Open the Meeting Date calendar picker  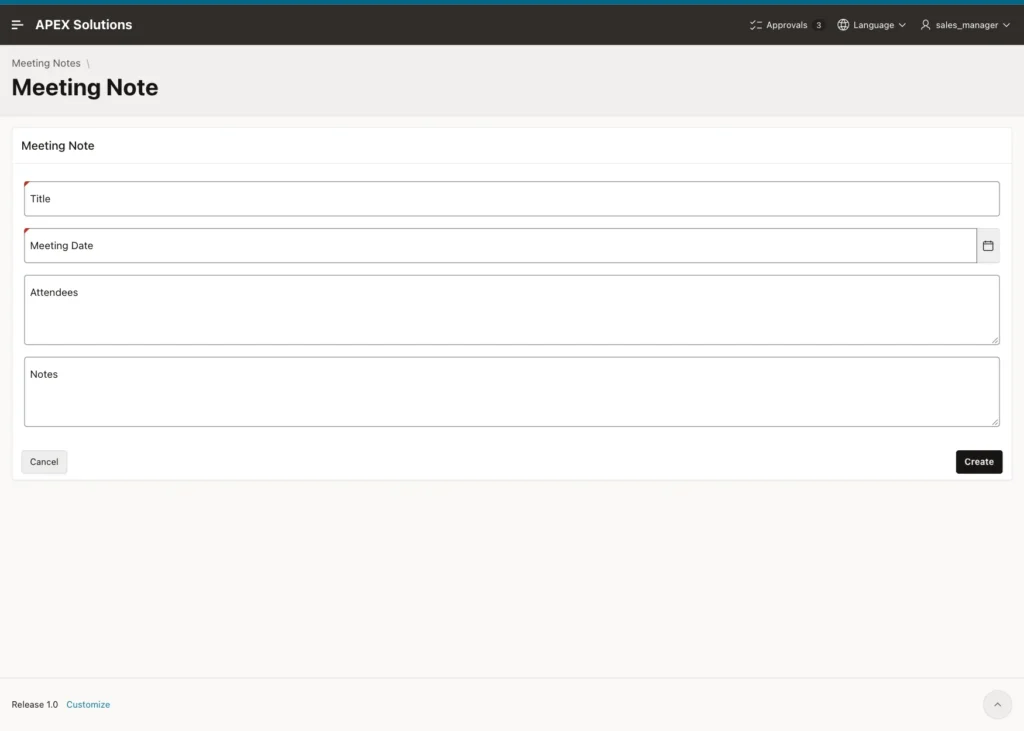(988, 246)
